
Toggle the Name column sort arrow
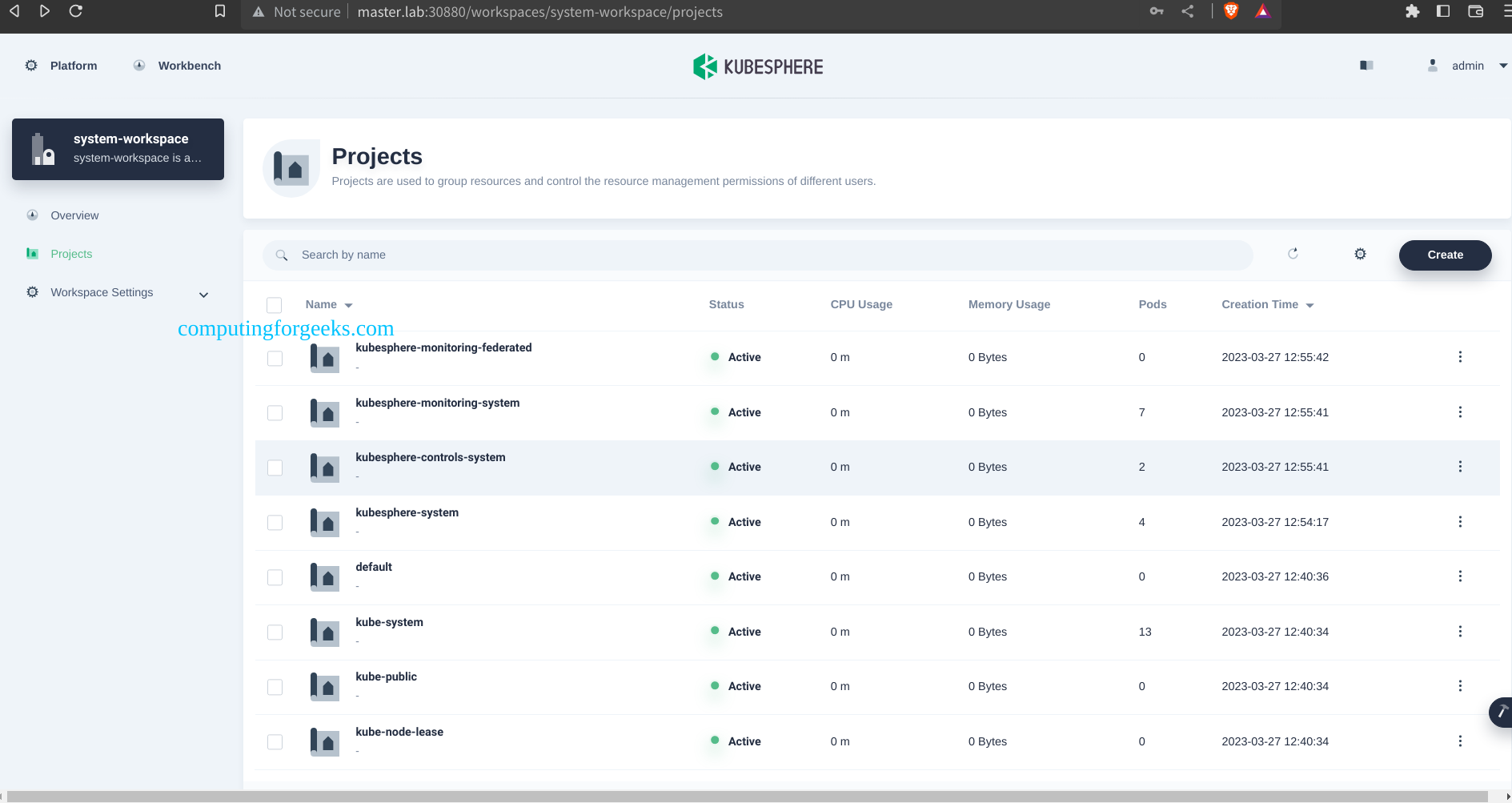[350, 305]
